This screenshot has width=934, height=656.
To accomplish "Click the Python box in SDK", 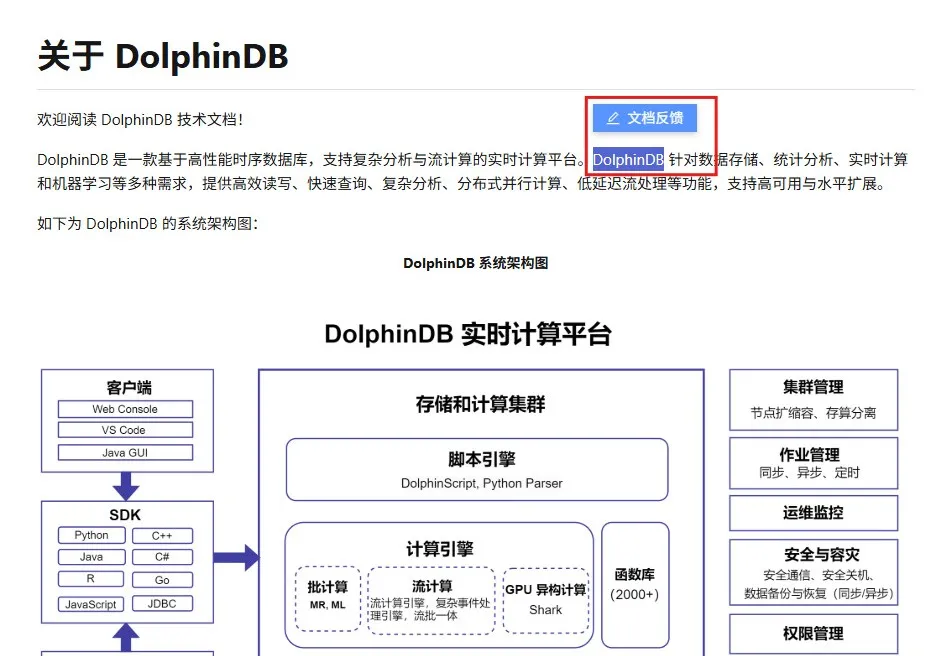I will pyautogui.click(x=92, y=535).
